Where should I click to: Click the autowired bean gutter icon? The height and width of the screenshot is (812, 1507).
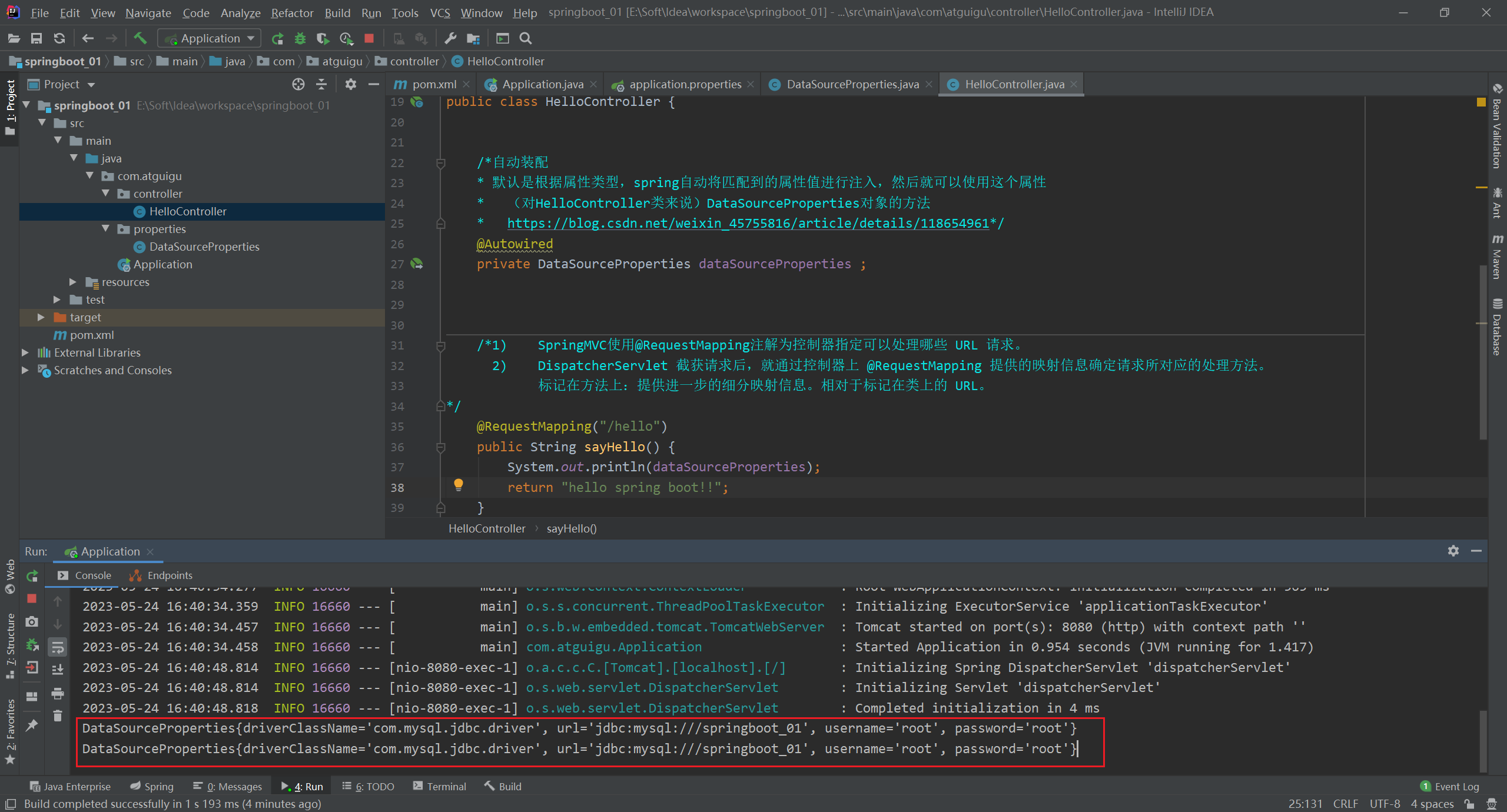pos(417,264)
